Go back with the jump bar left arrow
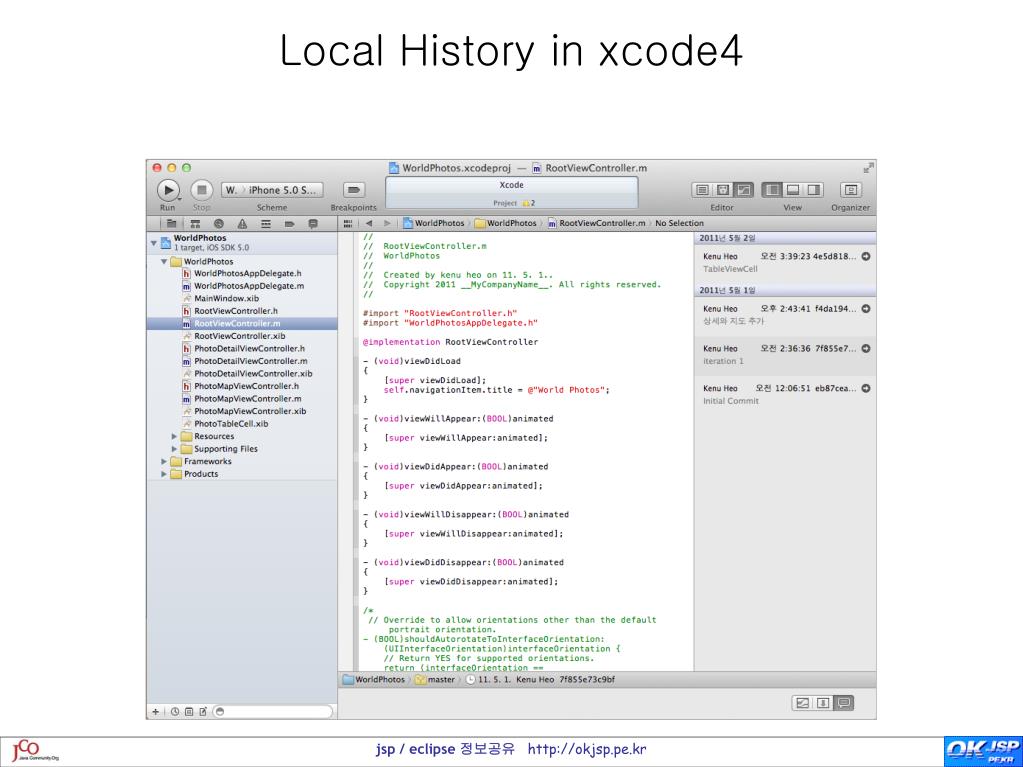Screen dimensions: 1023x767 tap(369, 223)
